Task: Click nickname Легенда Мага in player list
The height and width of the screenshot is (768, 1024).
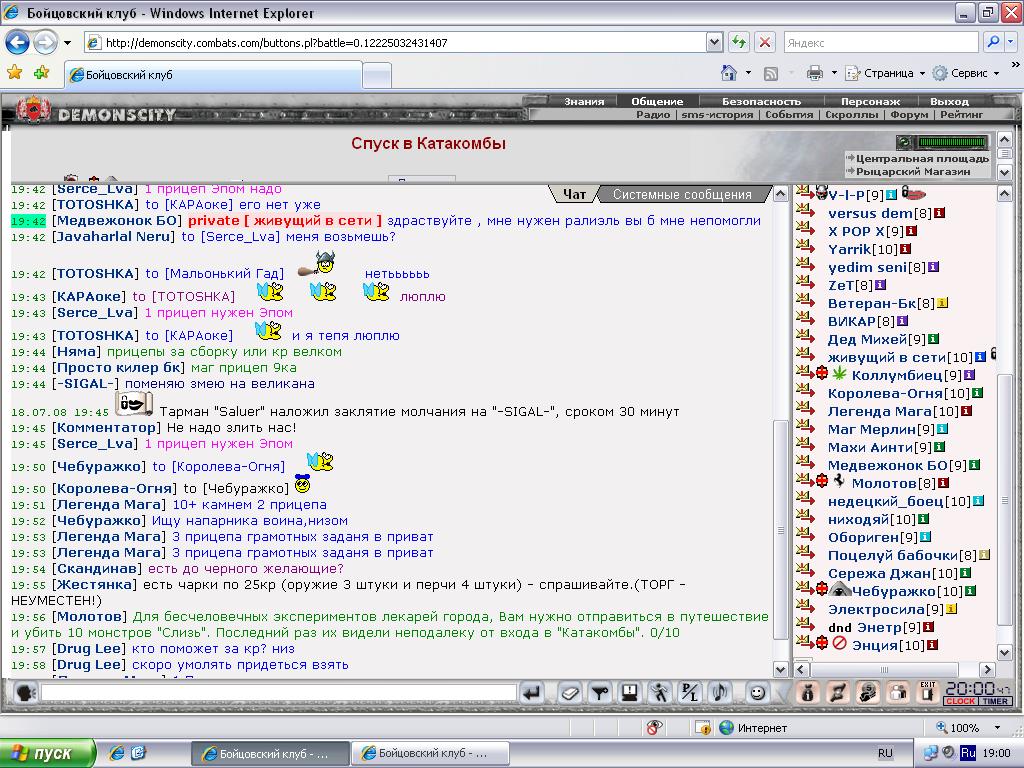Action: tap(879, 411)
